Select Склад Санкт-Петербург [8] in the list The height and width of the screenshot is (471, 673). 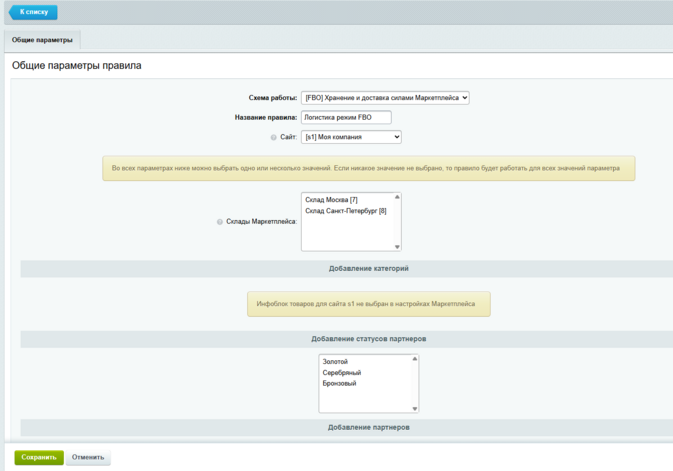[345, 211]
